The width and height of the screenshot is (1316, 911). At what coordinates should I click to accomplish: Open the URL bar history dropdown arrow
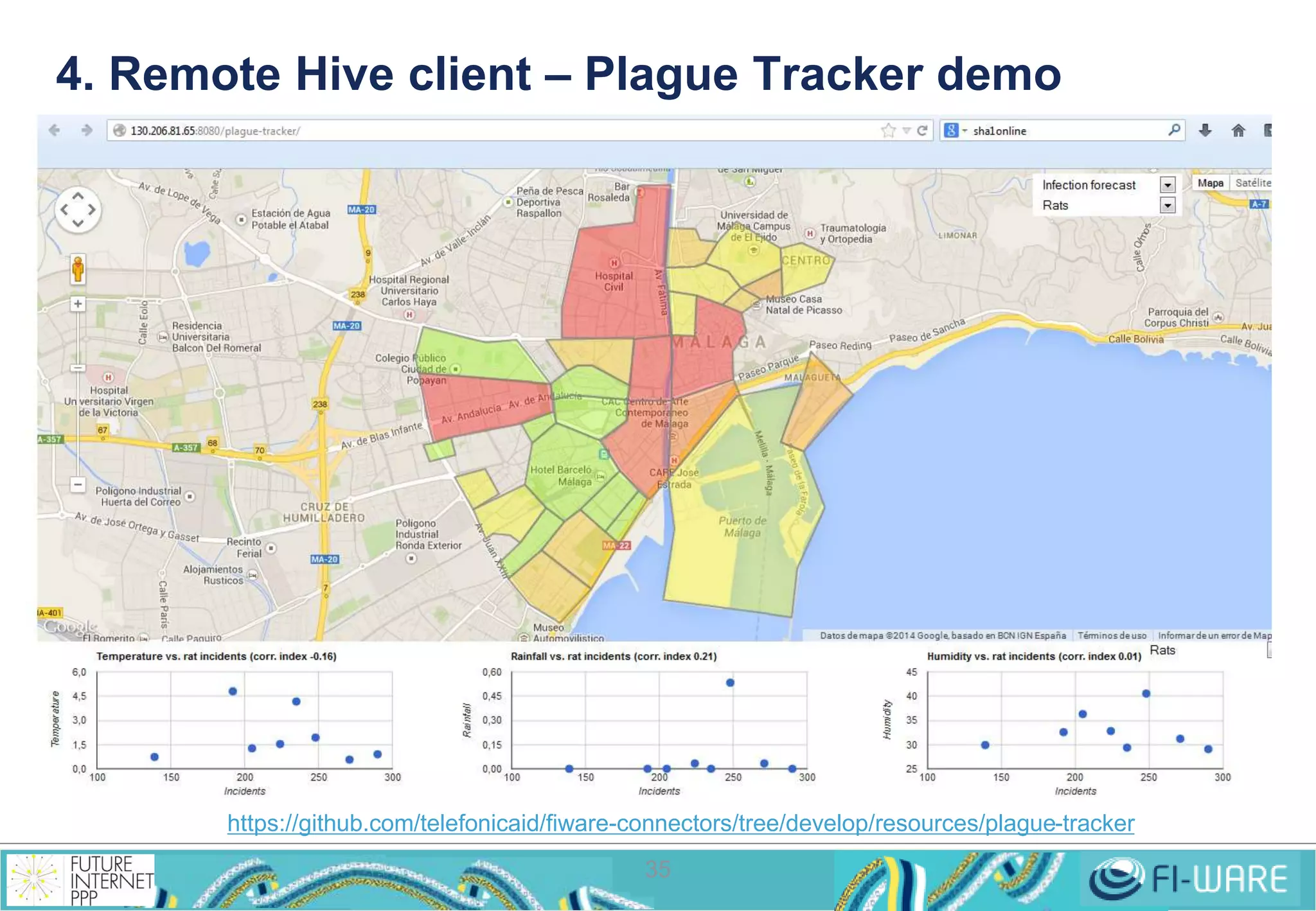click(906, 130)
